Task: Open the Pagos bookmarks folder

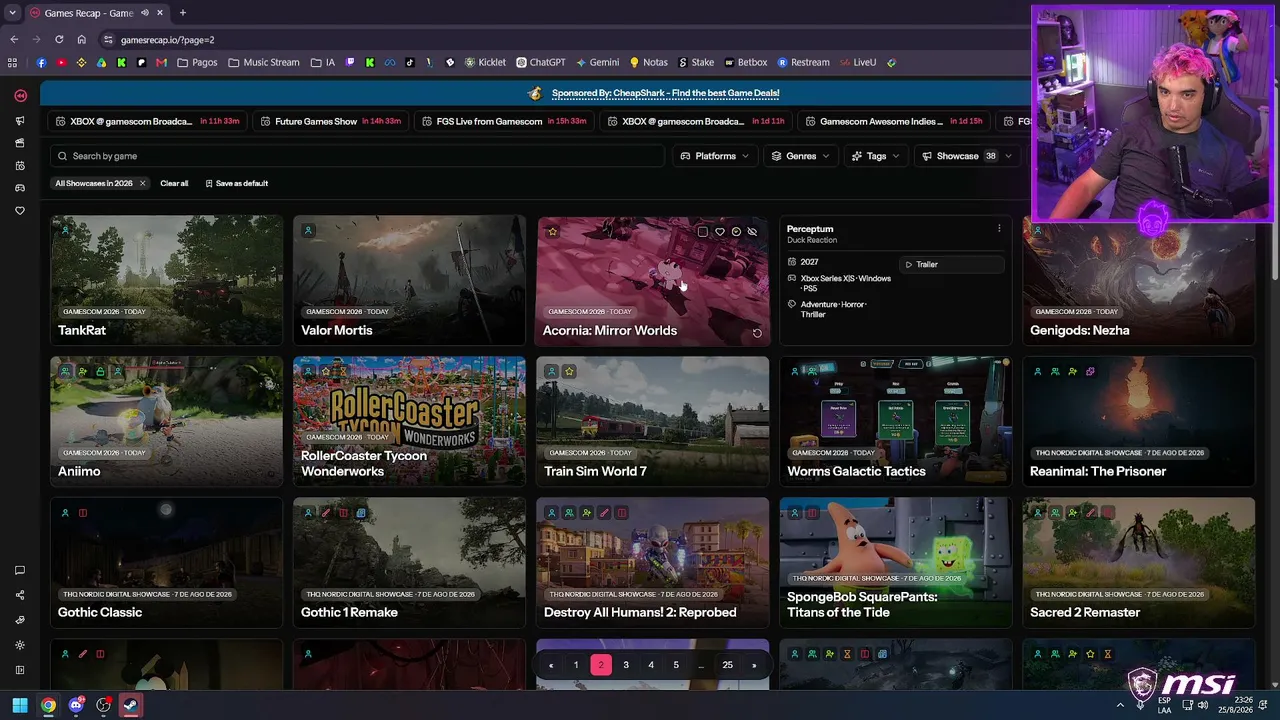Action: tap(197, 62)
